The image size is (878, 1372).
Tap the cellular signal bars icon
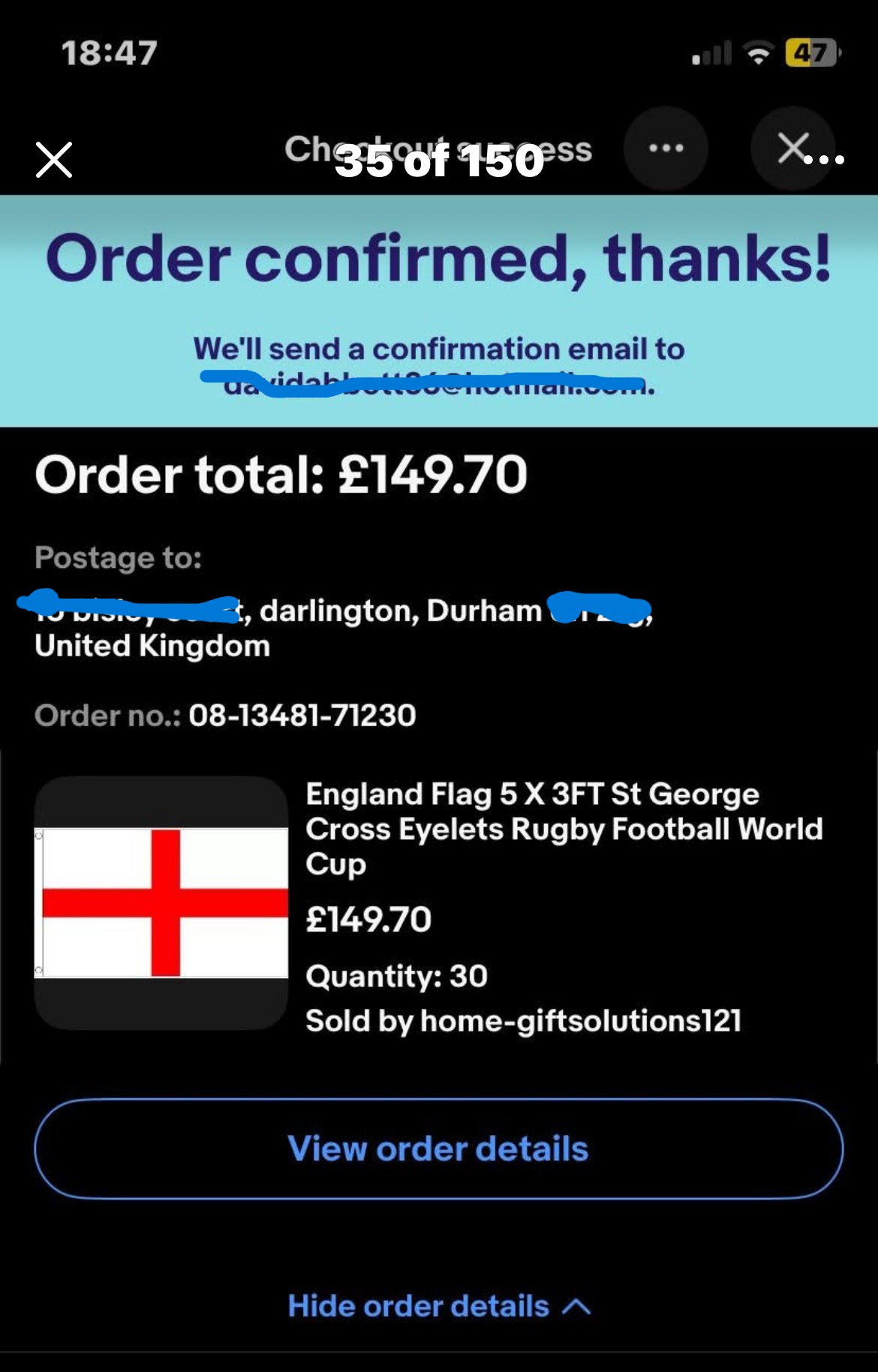coord(711,54)
